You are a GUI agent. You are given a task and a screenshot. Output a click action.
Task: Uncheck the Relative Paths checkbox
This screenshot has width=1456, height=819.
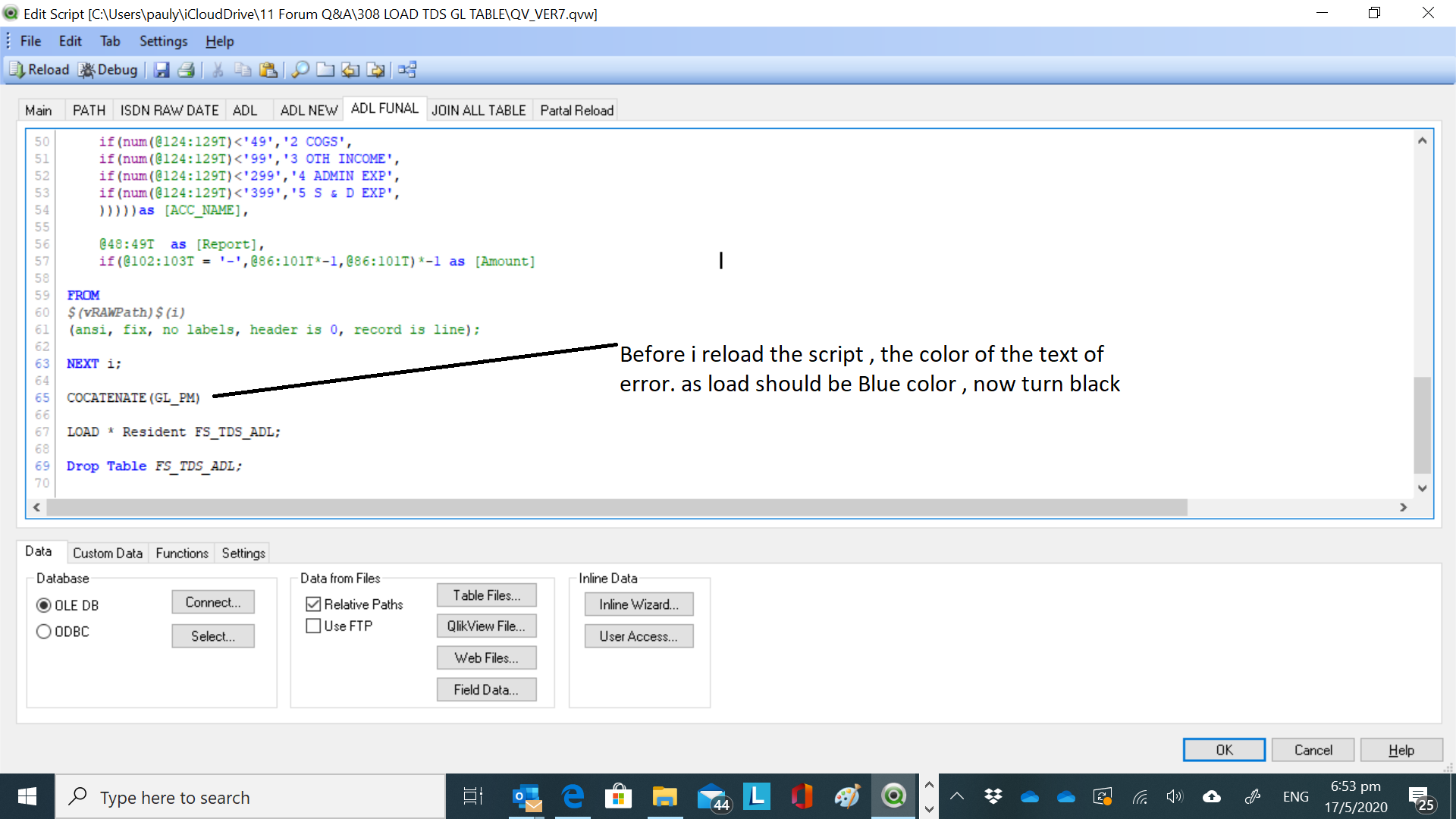313,604
